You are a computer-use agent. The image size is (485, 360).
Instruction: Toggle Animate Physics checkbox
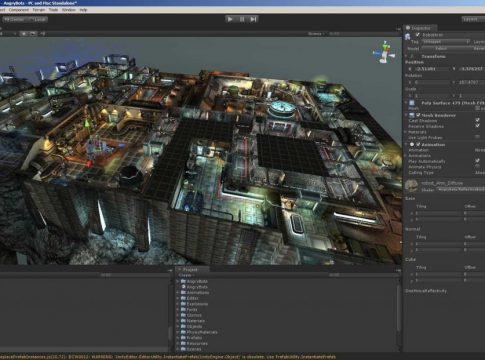point(478,166)
